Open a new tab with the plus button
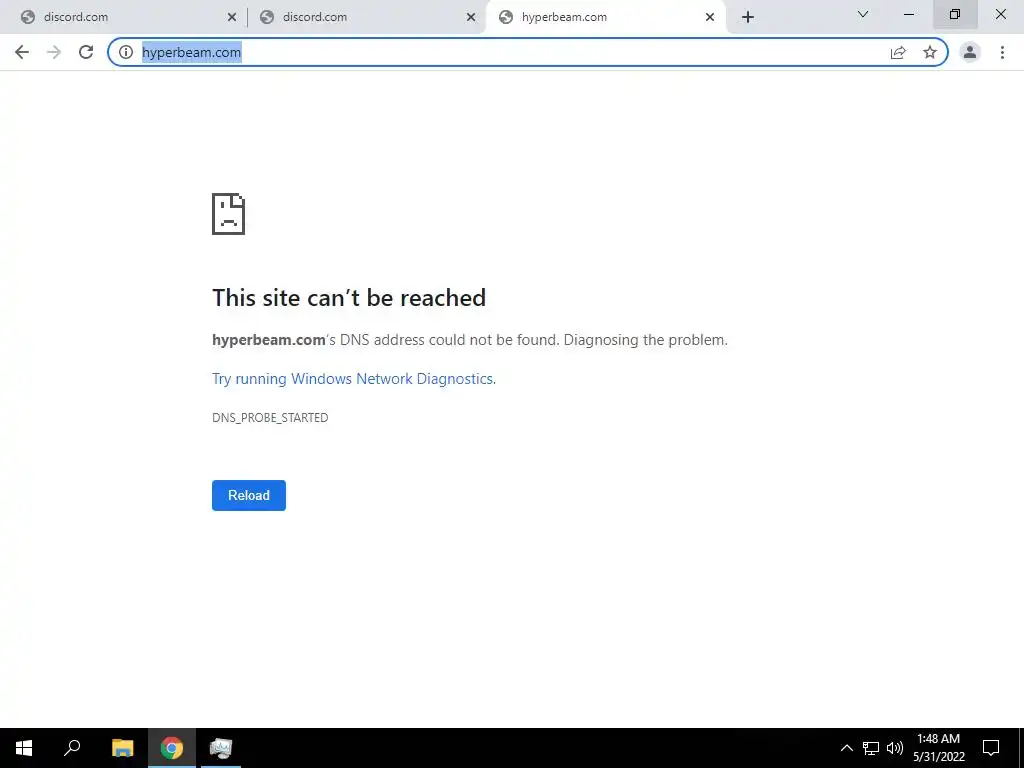Viewport: 1024px width, 768px height. coord(748,17)
